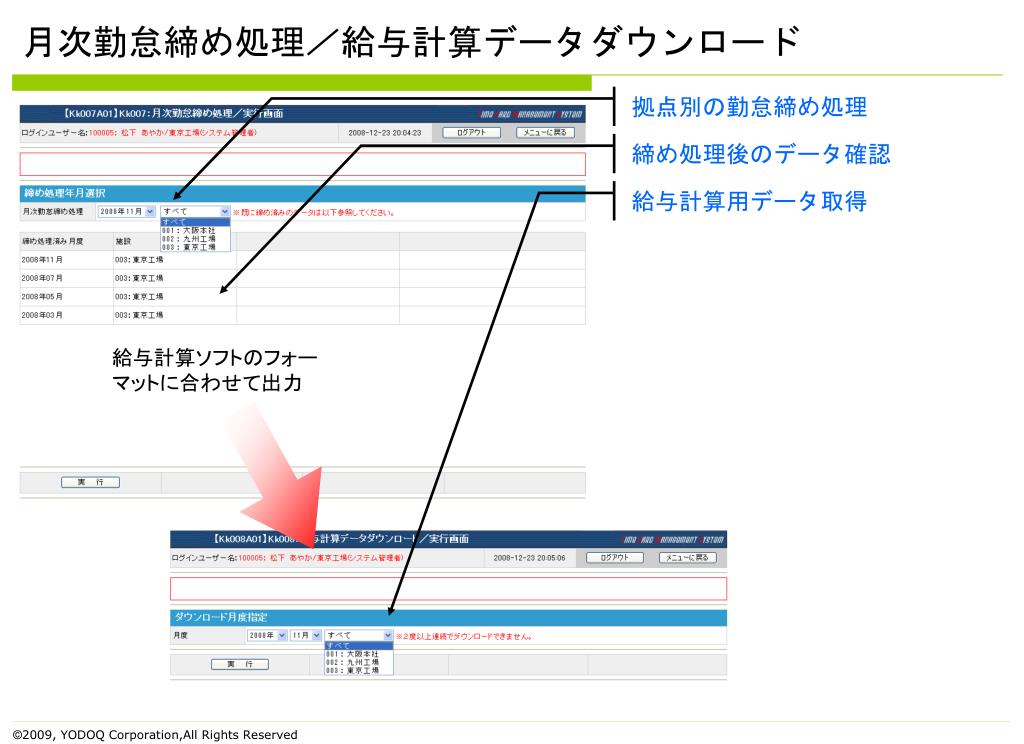This screenshot has width=1024, height=744.
Task: Choose 003：東京工場 in download screen facility list
Action: click(x=359, y=671)
